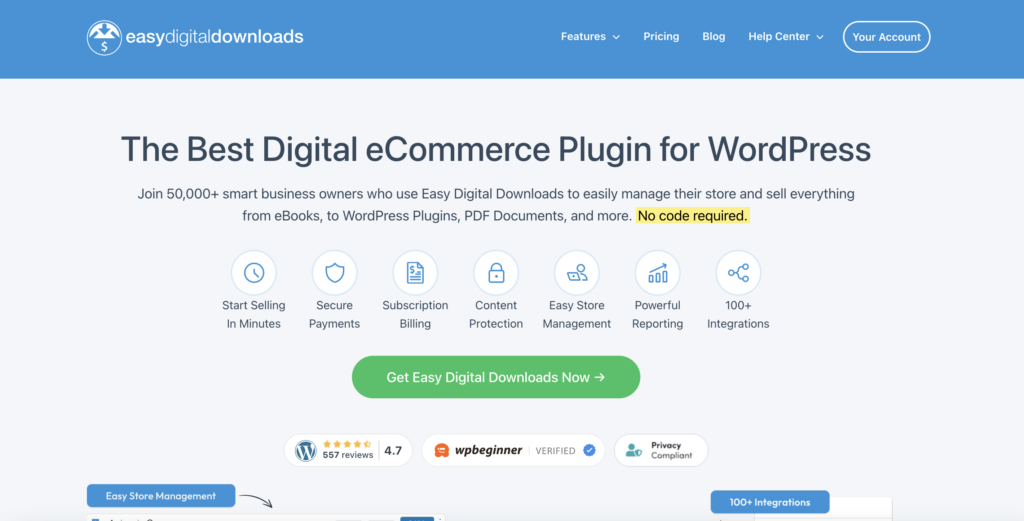The height and width of the screenshot is (521, 1024).
Task: Click the Easy Store Management blue label
Action: coord(161,496)
